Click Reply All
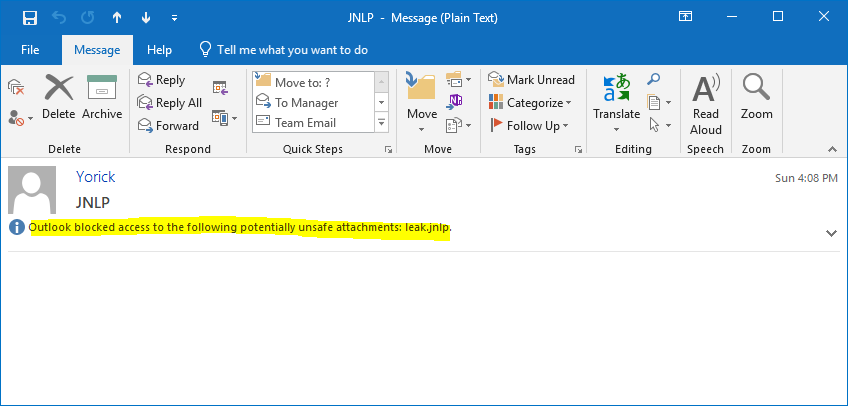 (170, 103)
